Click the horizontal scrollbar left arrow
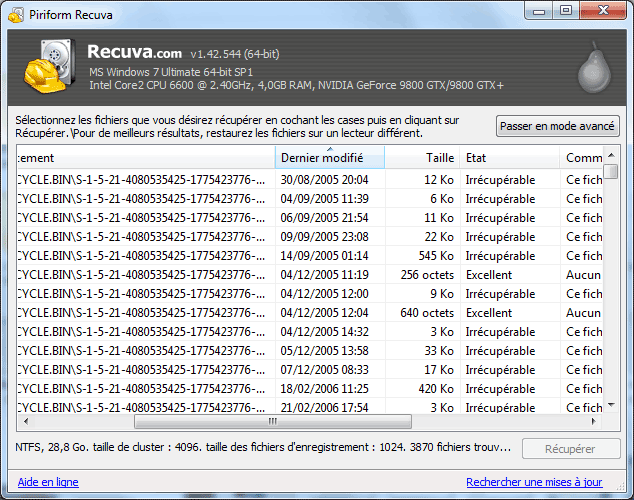The image size is (634, 500). point(26,421)
